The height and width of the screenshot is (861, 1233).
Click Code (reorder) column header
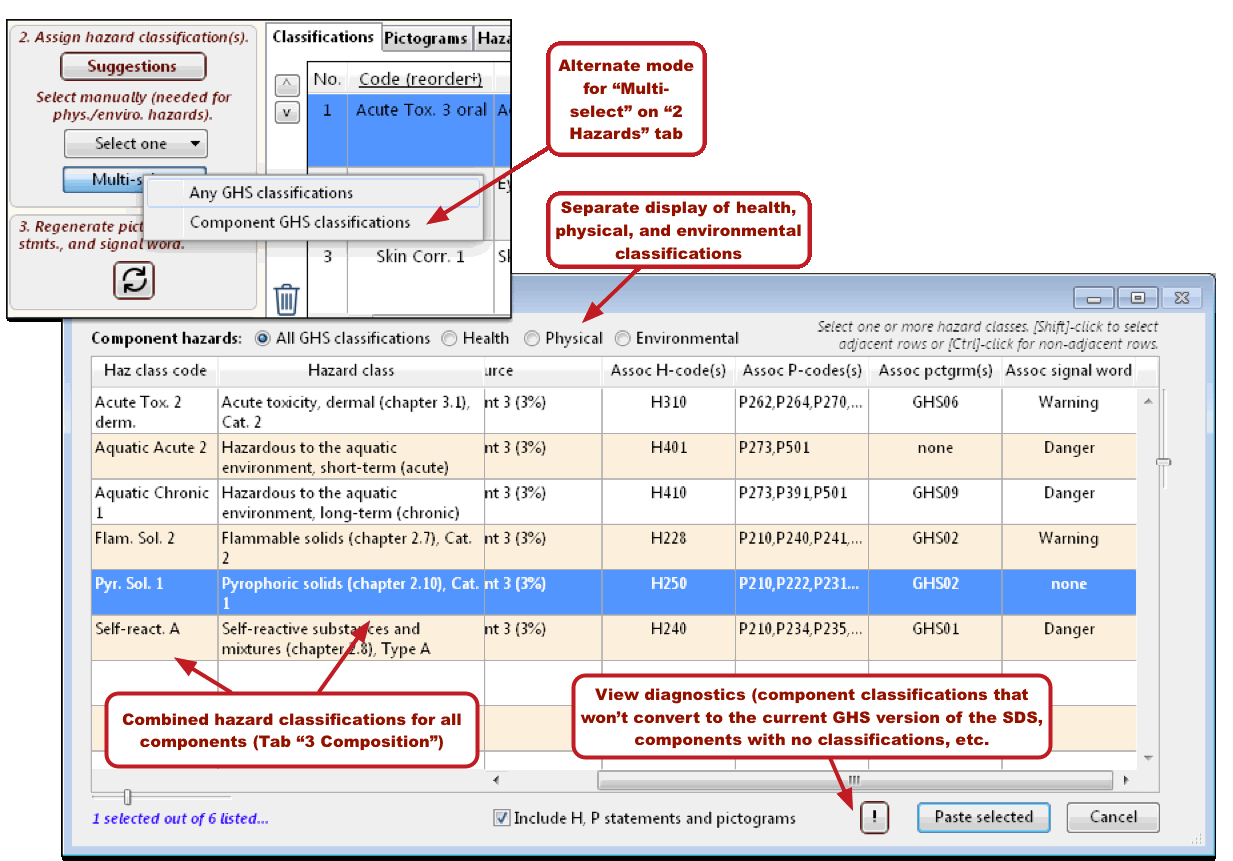(x=420, y=79)
